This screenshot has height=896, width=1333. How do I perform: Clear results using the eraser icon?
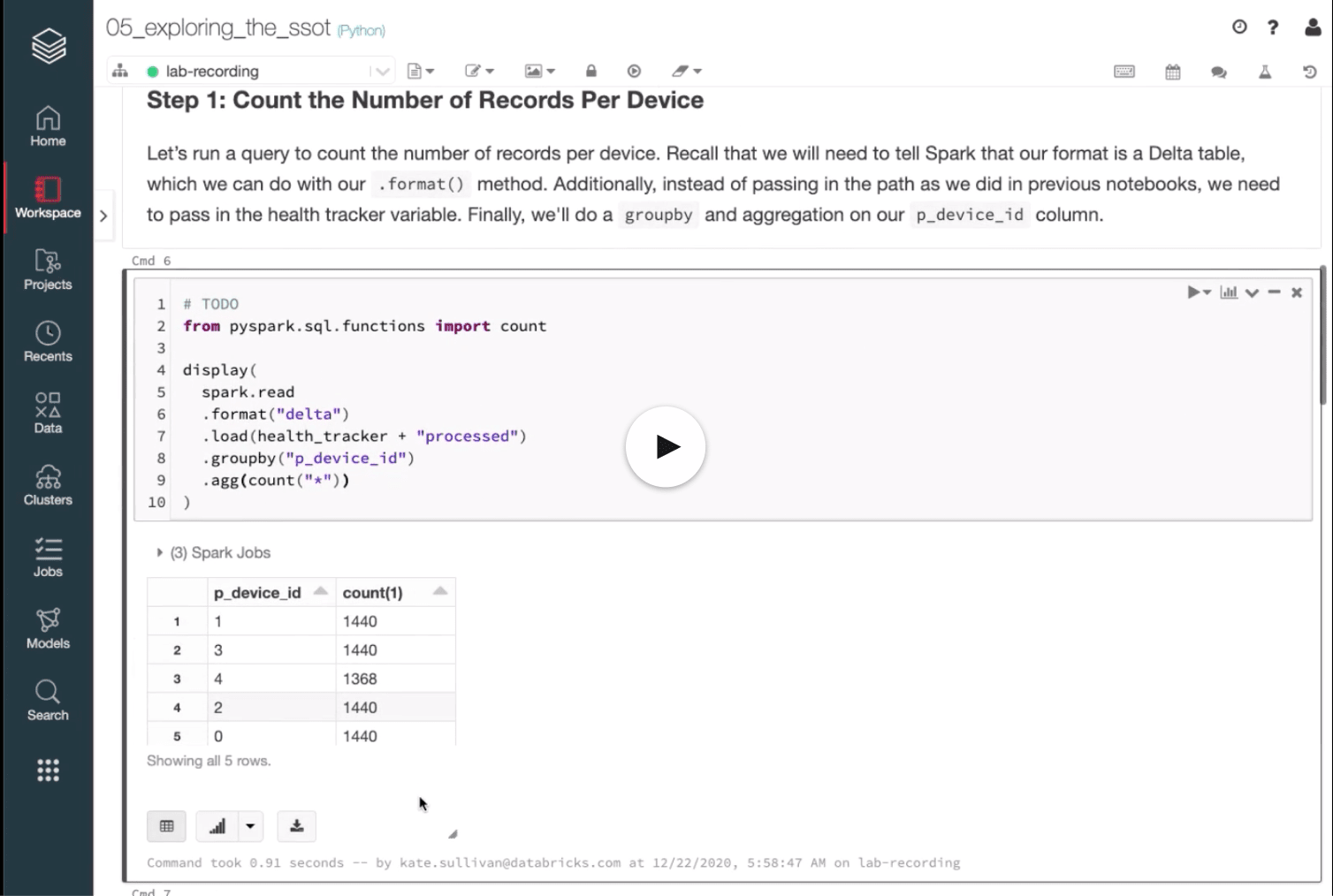tap(682, 71)
